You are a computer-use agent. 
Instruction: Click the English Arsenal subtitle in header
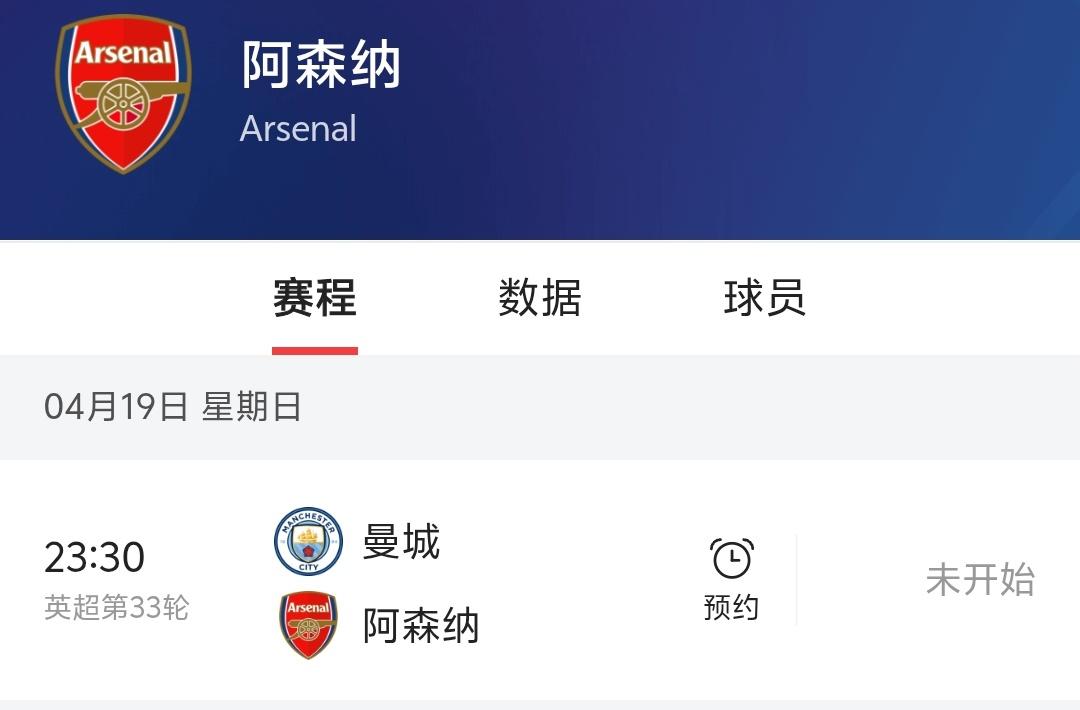tap(298, 129)
